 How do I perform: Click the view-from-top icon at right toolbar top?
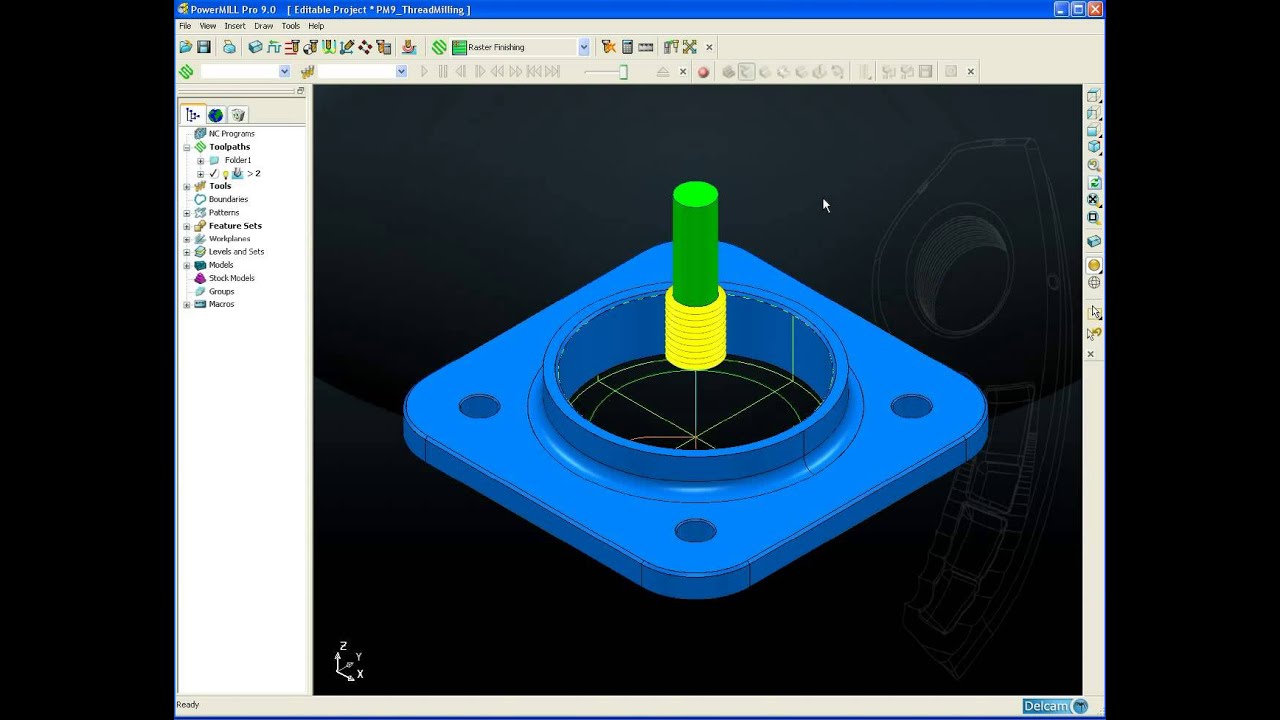click(x=1094, y=96)
